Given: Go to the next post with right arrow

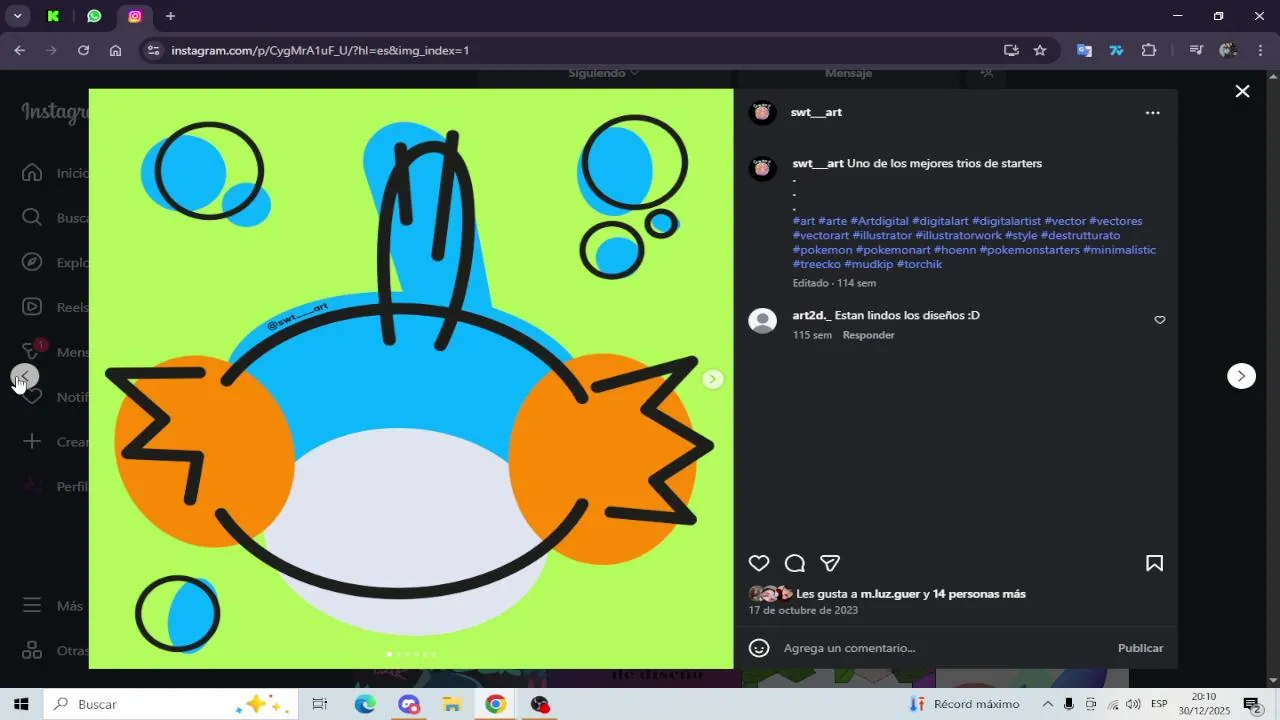Looking at the screenshot, I should click(x=1241, y=376).
